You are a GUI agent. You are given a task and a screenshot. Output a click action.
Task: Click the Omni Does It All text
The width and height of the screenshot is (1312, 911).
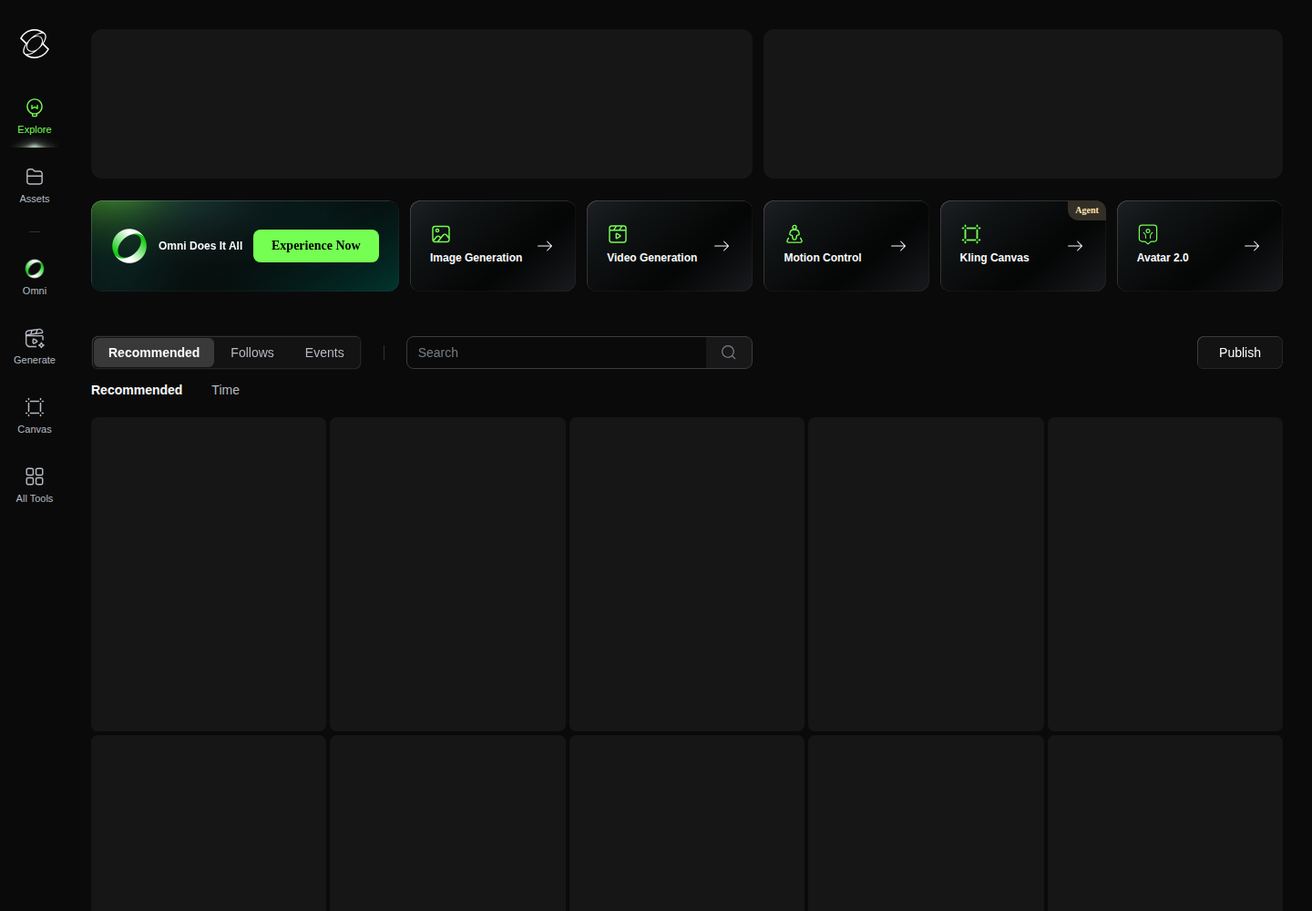200,246
